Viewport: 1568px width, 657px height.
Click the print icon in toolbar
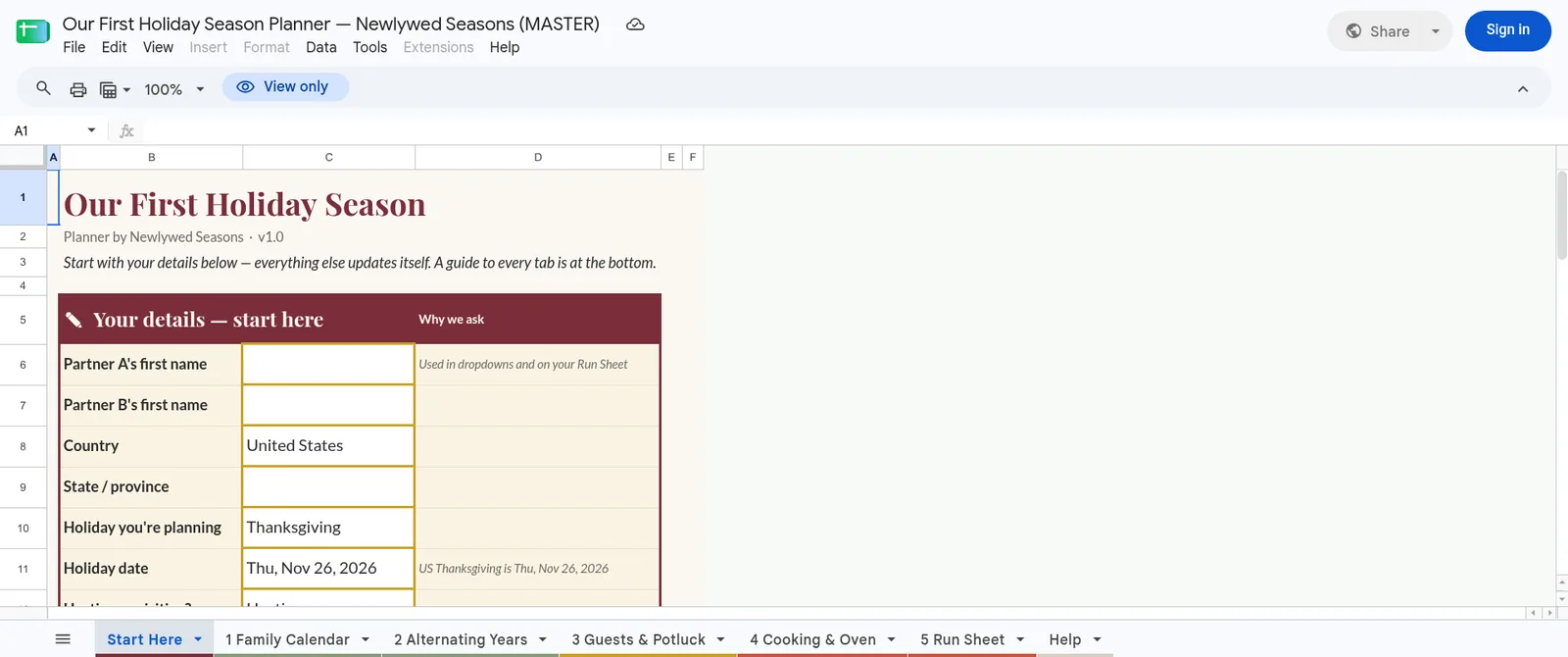coord(78,89)
